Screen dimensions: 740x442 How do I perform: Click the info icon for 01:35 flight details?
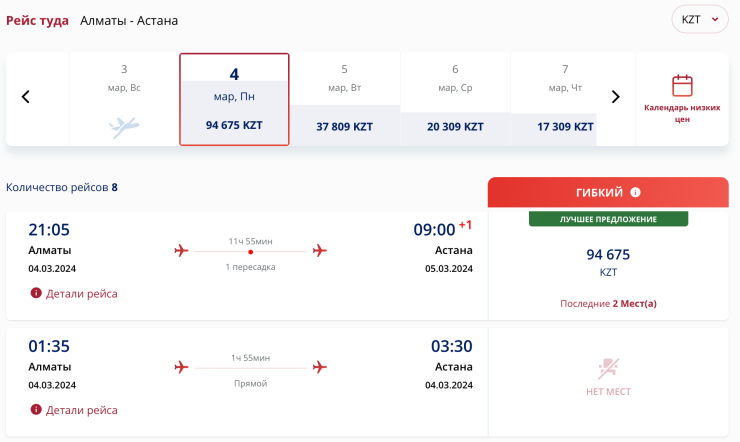point(36,410)
